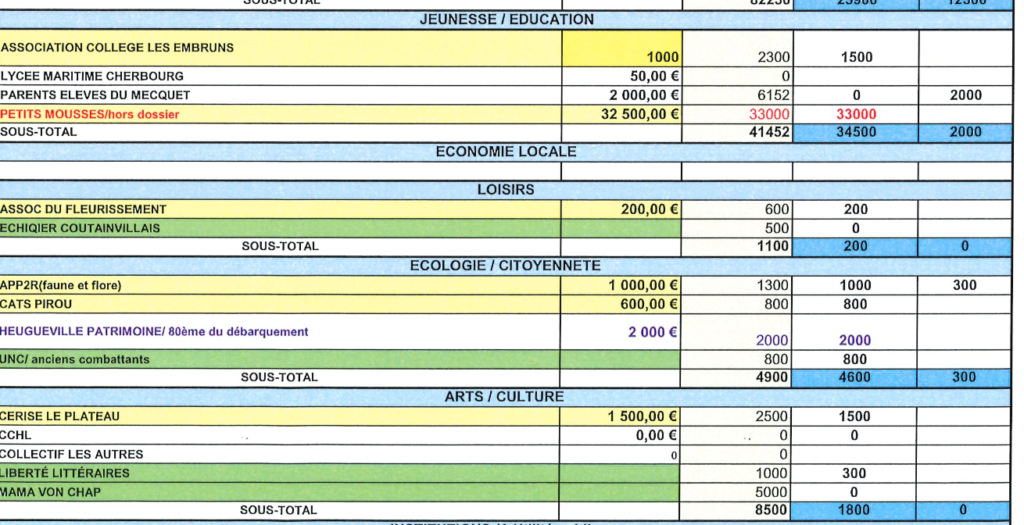Click the 32 500,00 € amount for Petits Mousses
The height and width of the screenshot is (525, 1024).
pos(640,114)
